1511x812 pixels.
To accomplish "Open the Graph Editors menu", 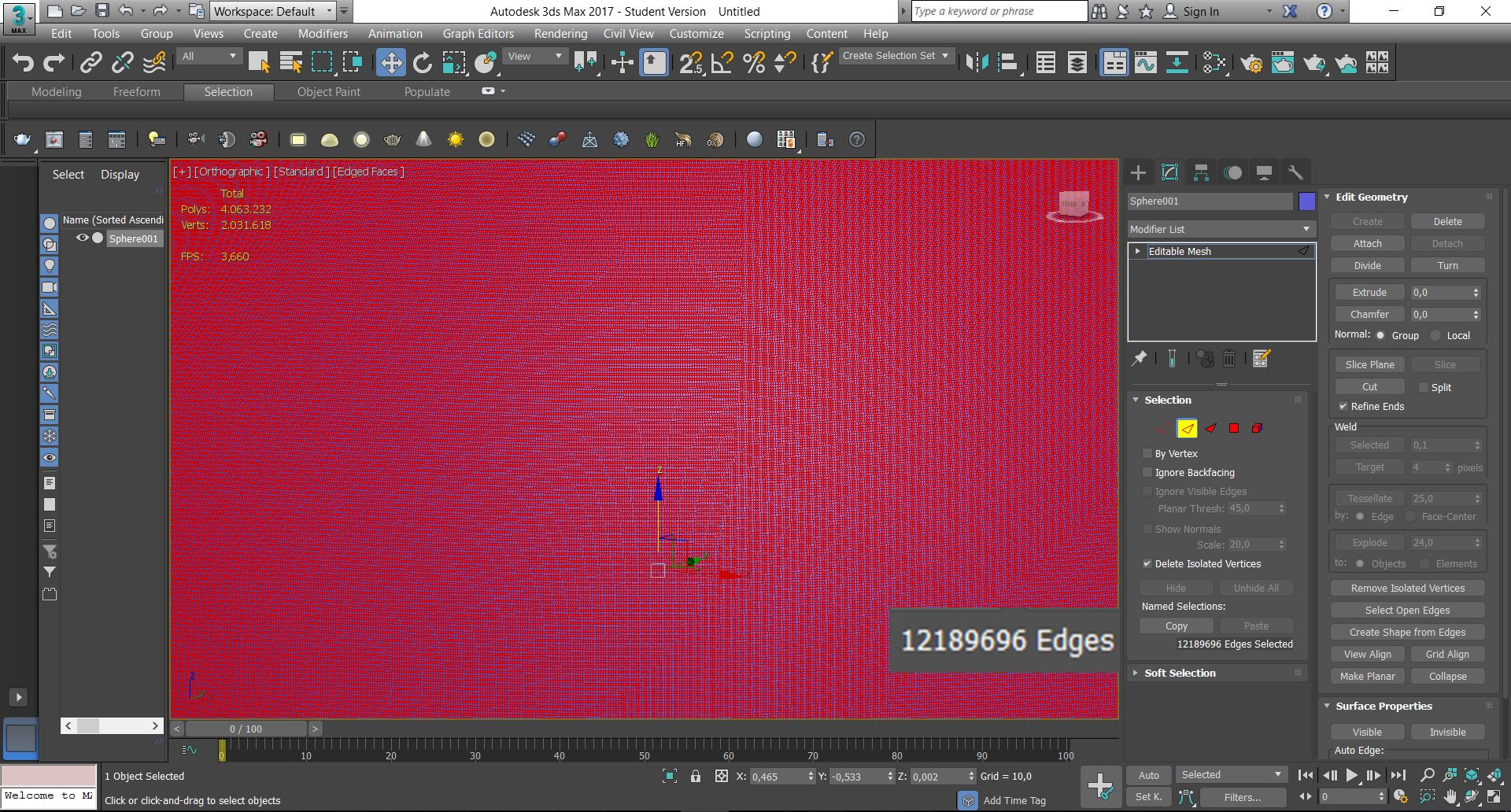I will [x=478, y=34].
